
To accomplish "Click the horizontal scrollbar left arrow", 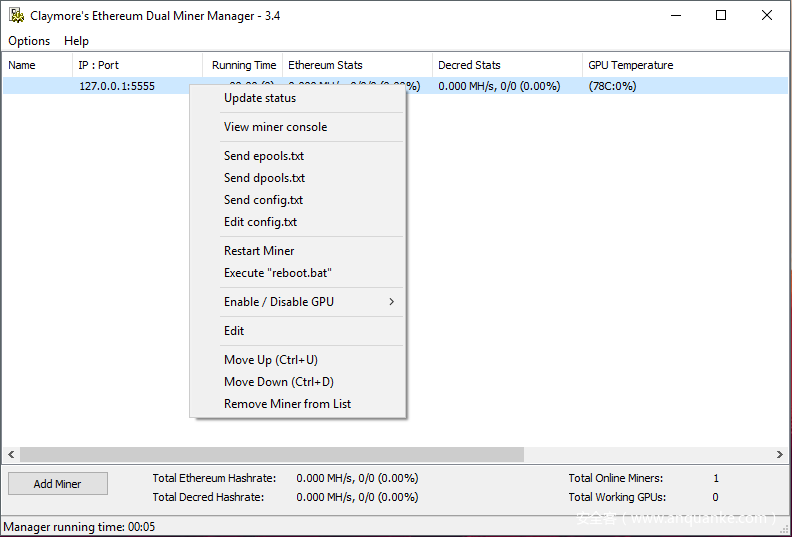I will (11, 454).
